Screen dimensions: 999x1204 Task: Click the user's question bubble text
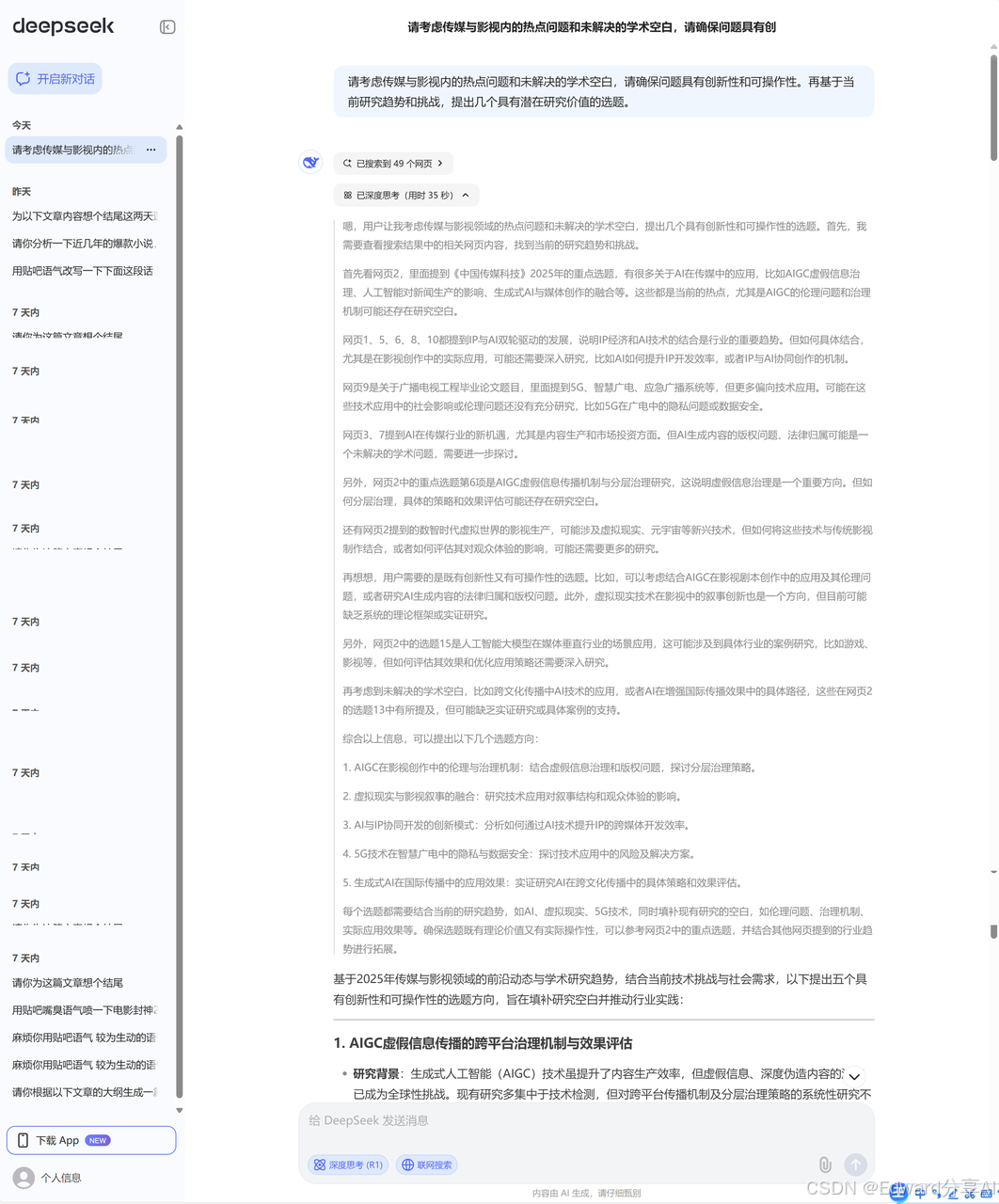[x=602, y=92]
